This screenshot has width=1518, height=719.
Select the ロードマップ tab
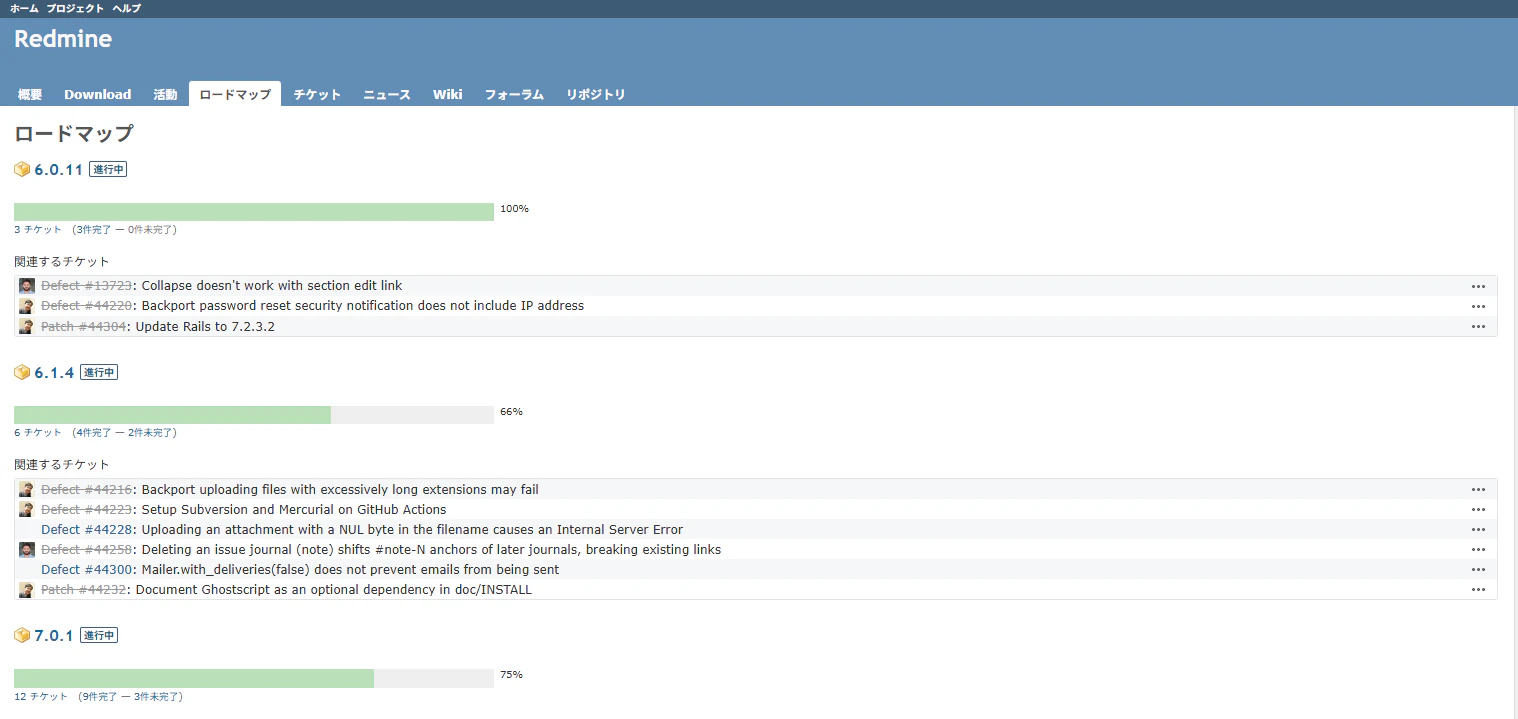[235, 94]
